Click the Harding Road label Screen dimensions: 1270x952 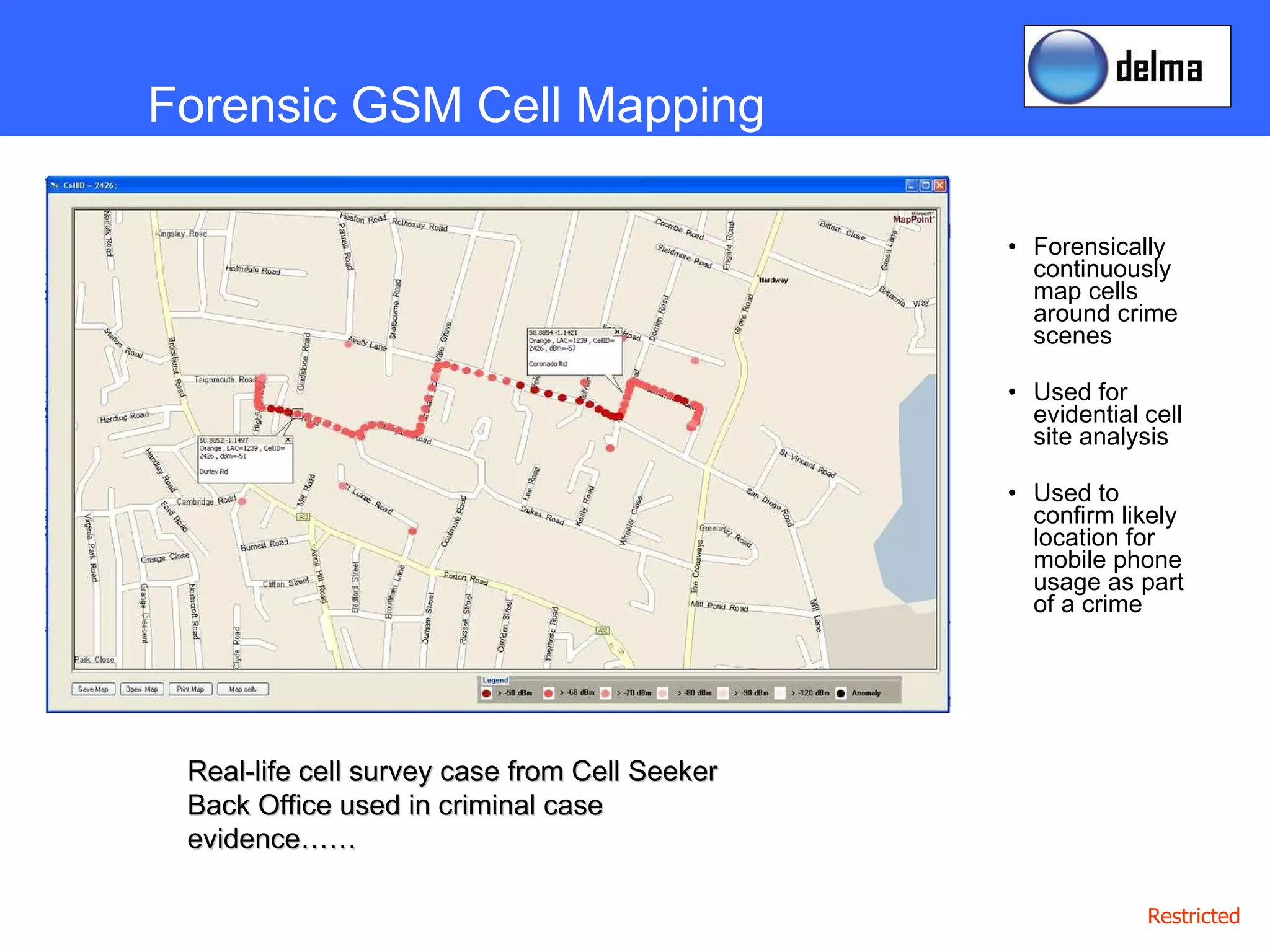[x=124, y=417]
